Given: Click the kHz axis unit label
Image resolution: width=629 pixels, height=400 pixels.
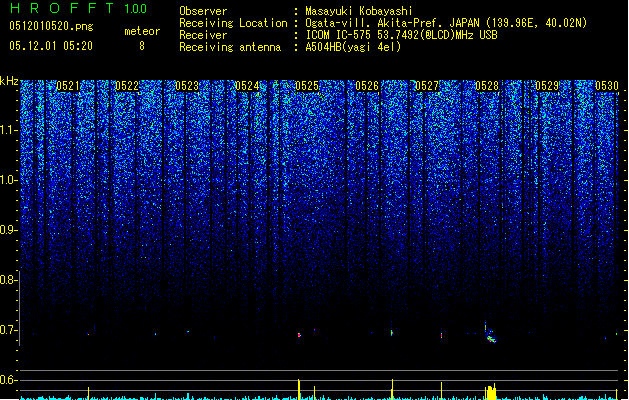Looking at the screenshot, I should [x=9, y=81].
